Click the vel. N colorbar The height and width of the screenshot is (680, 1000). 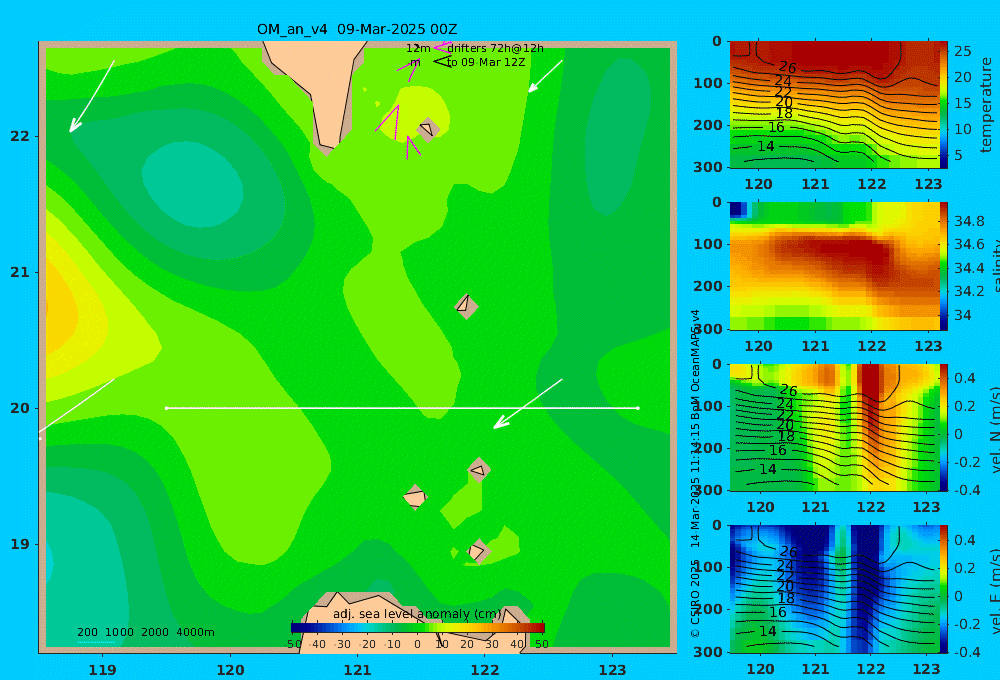click(x=944, y=427)
